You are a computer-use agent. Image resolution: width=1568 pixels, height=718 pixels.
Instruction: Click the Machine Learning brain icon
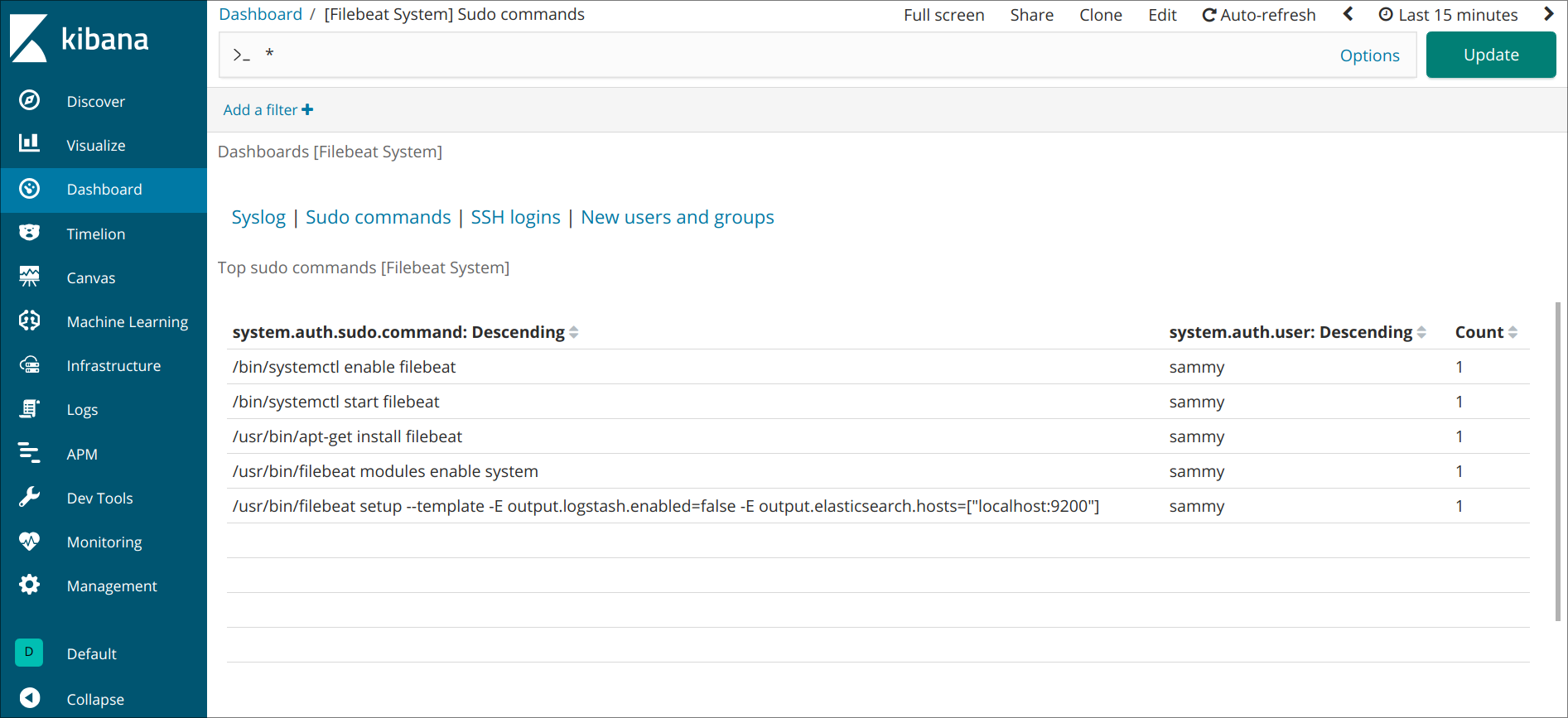(x=29, y=320)
